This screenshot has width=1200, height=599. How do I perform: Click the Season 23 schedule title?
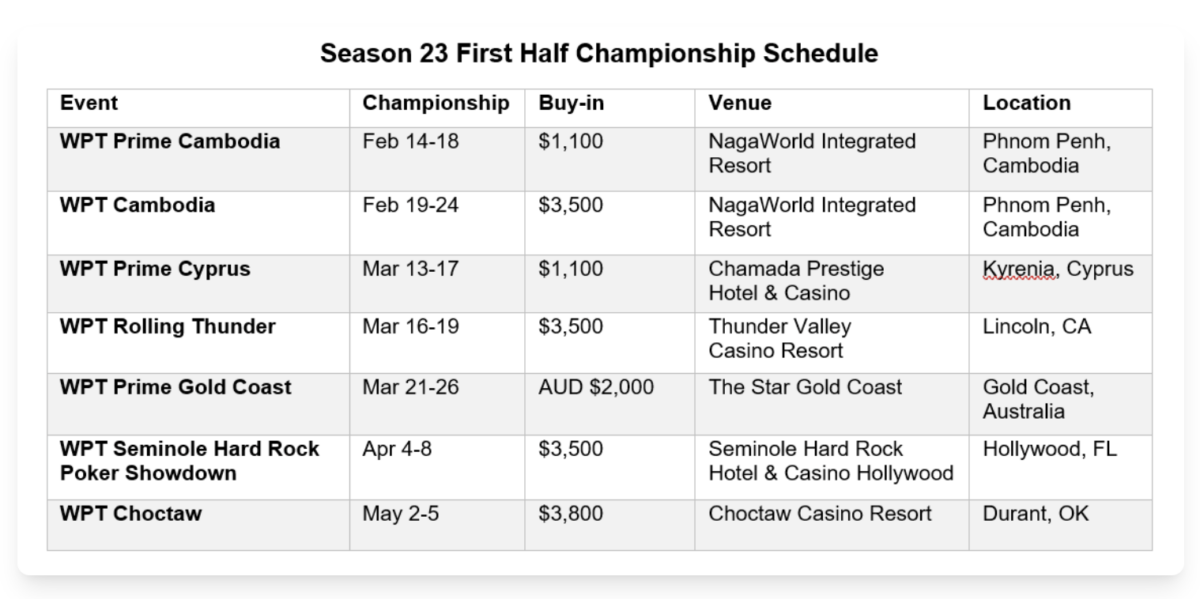tap(599, 53)
